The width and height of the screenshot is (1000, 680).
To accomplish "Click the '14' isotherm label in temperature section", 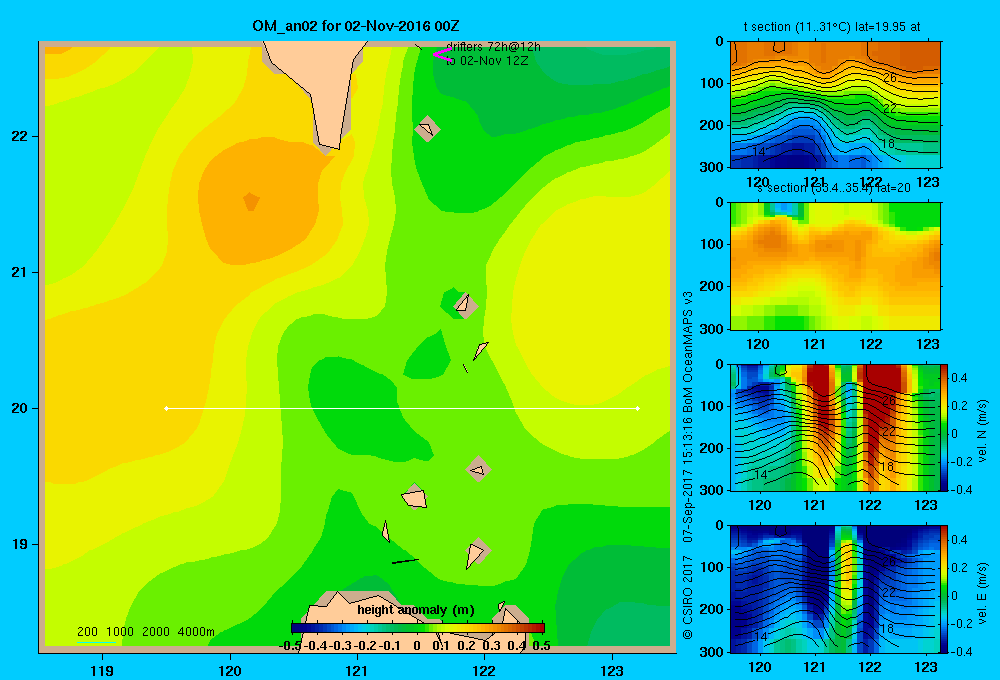I will (x=759, y=152).
